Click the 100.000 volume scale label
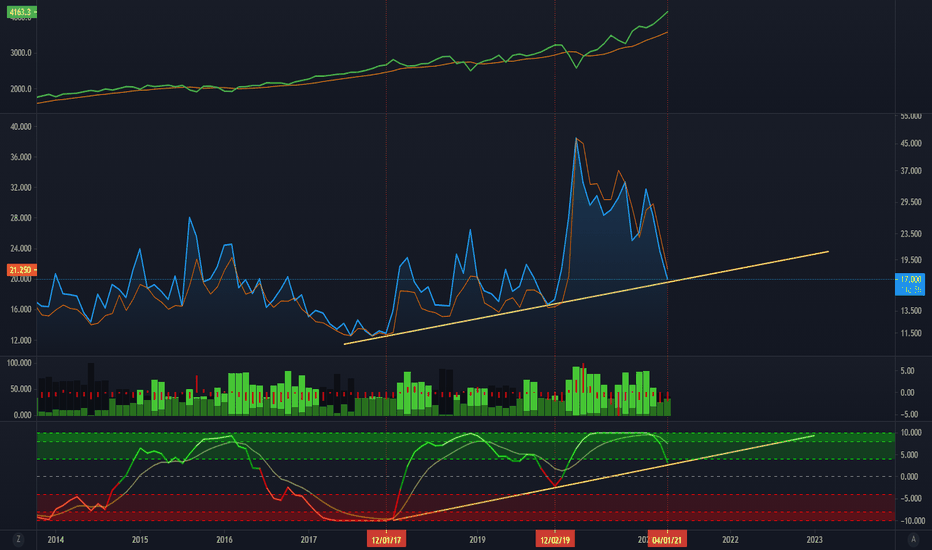This screenshot has height=550, width=932. 20,363
